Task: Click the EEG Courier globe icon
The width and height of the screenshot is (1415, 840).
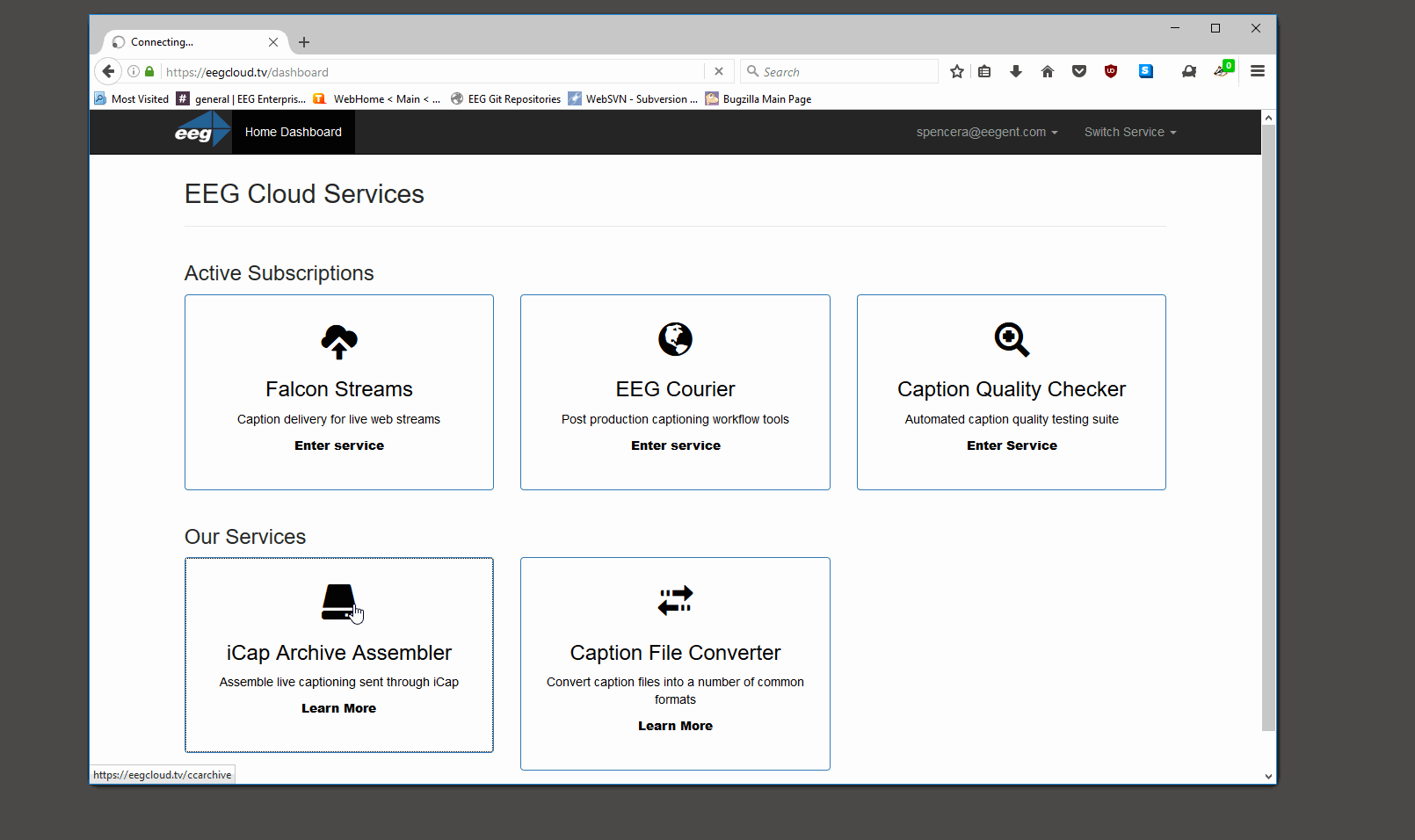Action: tap(675, 339)
